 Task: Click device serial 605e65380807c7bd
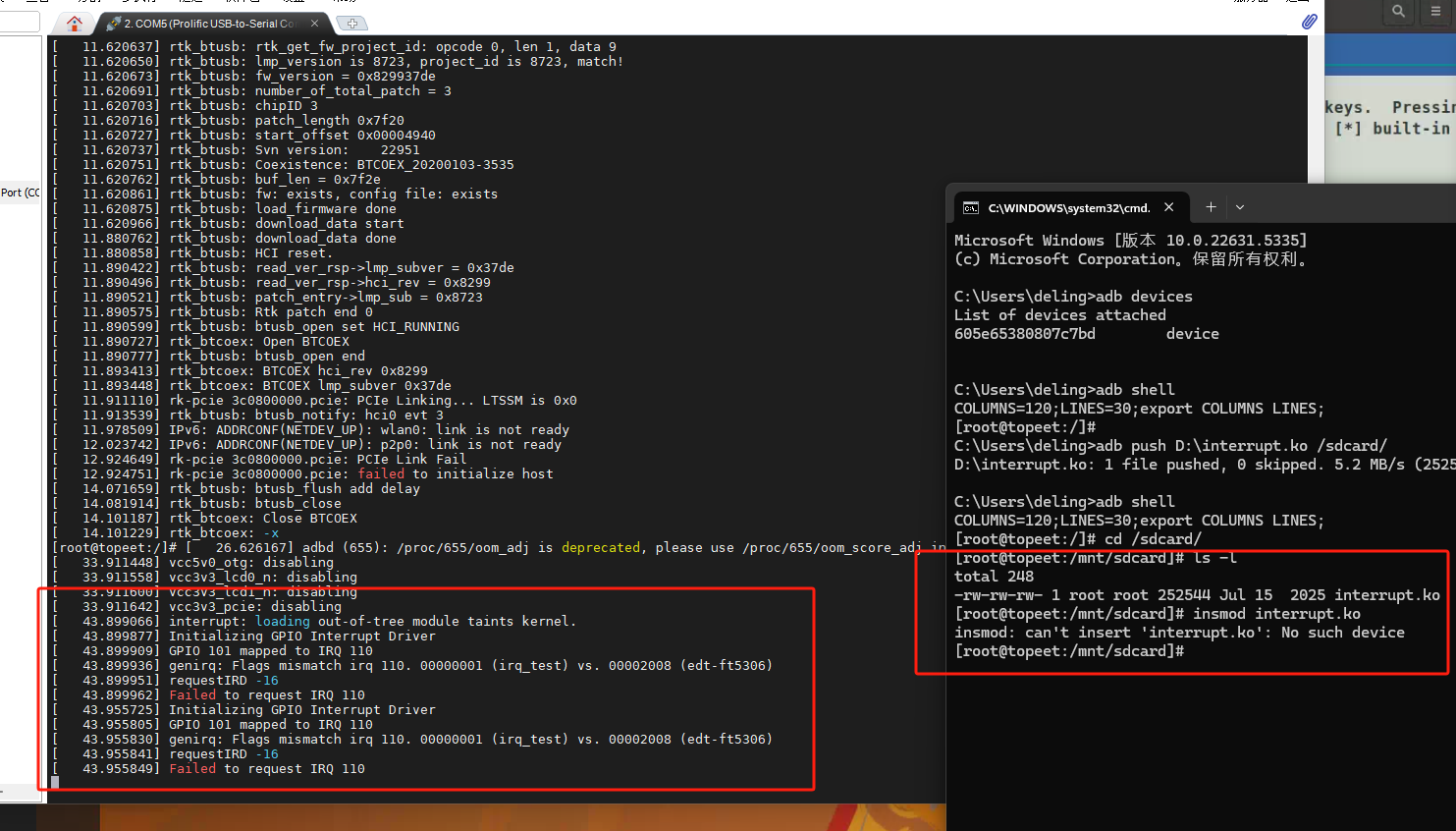1024,334
